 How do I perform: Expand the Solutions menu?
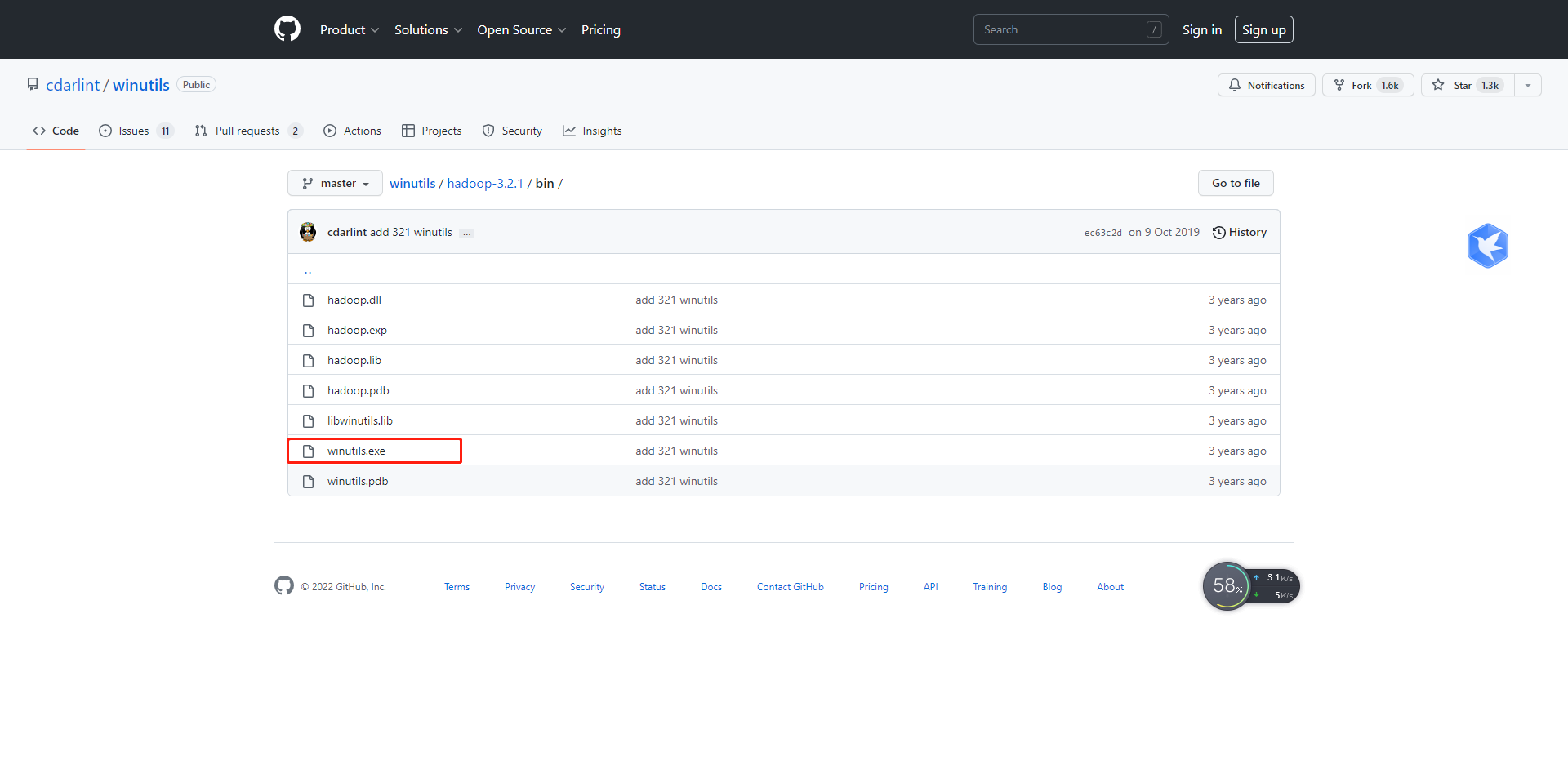pyautogui.click(x=428, y=30)
